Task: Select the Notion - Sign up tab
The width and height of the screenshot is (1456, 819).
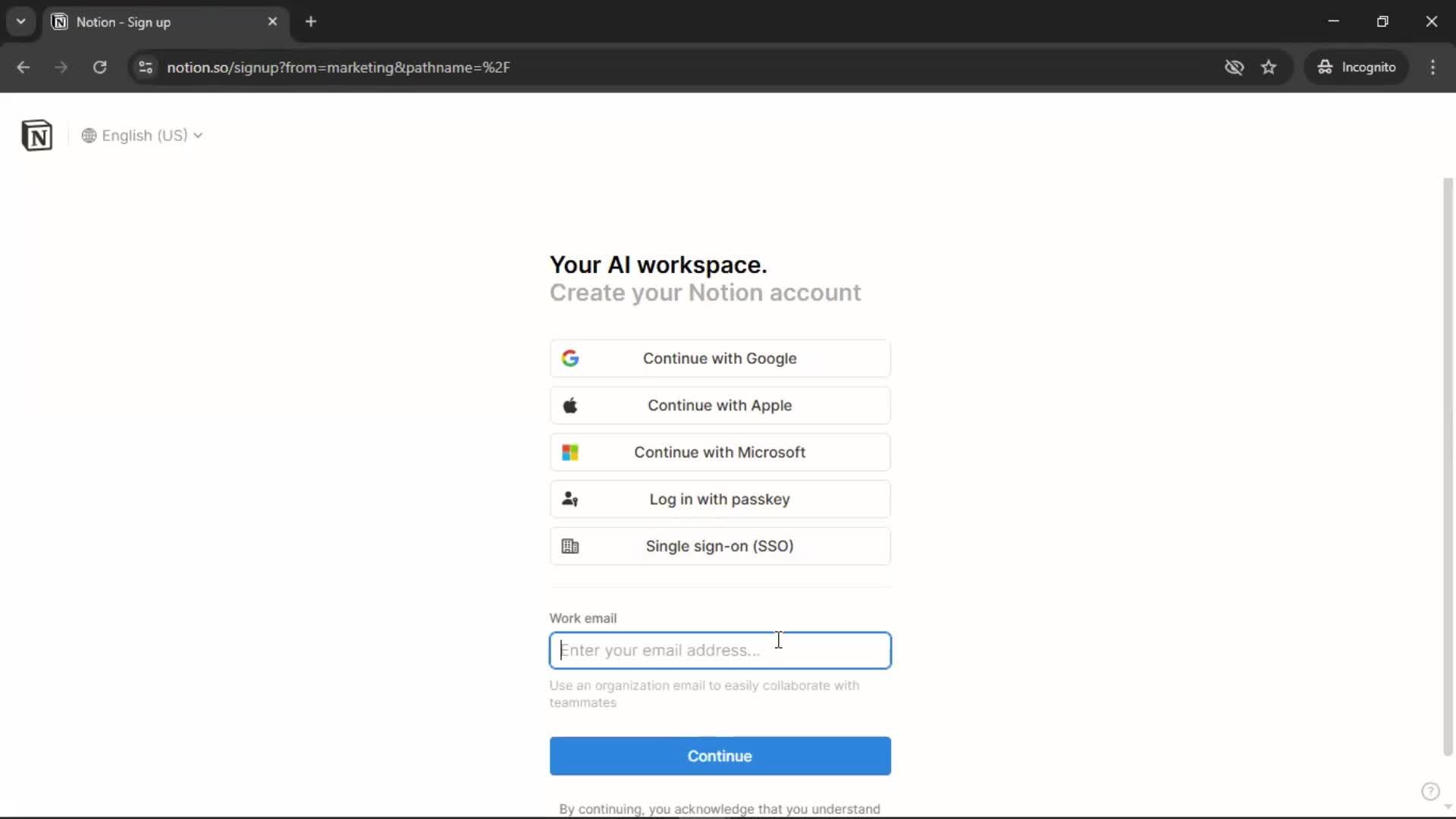Action: 165,22
